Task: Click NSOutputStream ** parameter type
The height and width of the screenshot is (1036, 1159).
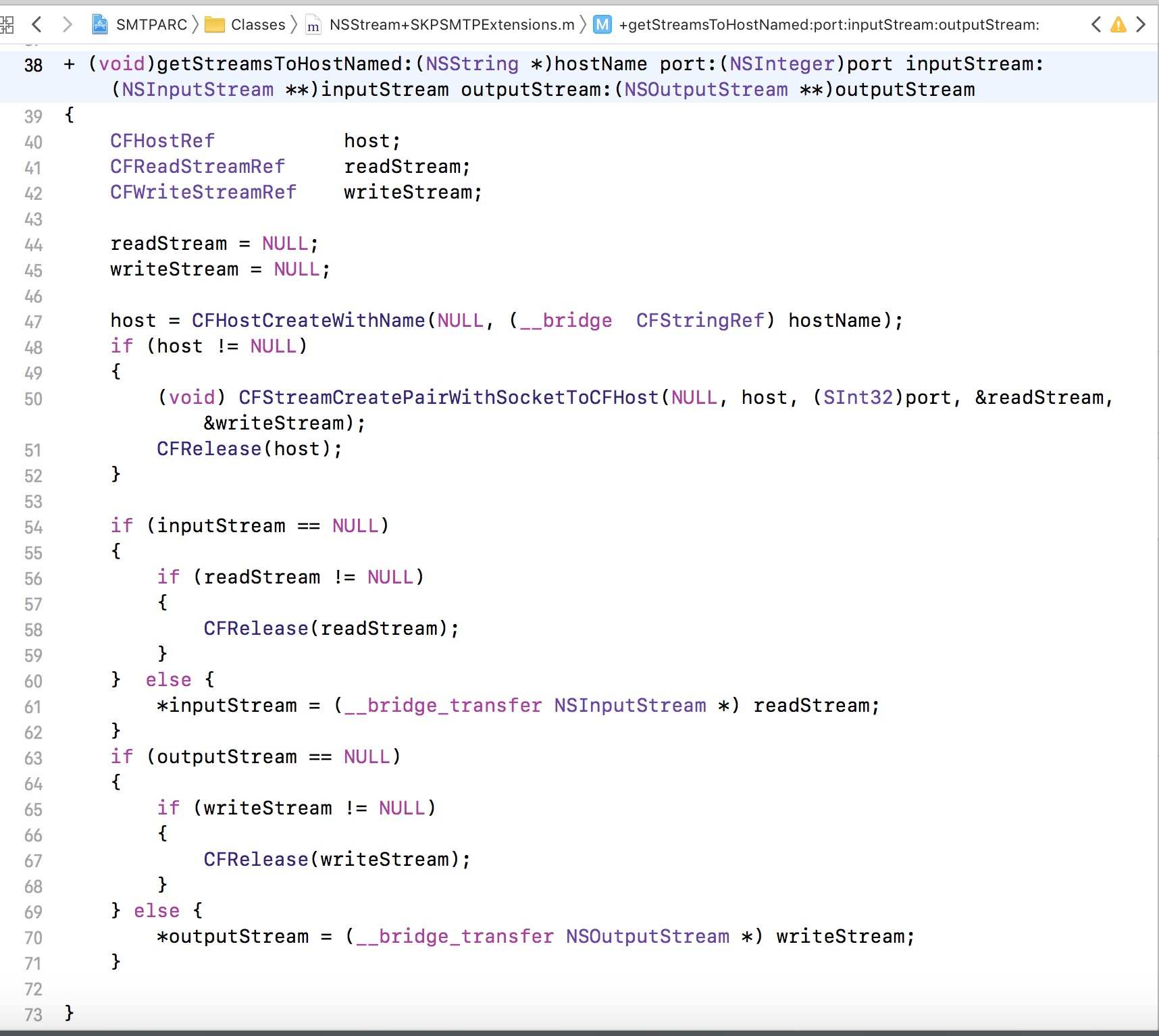Action: tap(724, 90)
